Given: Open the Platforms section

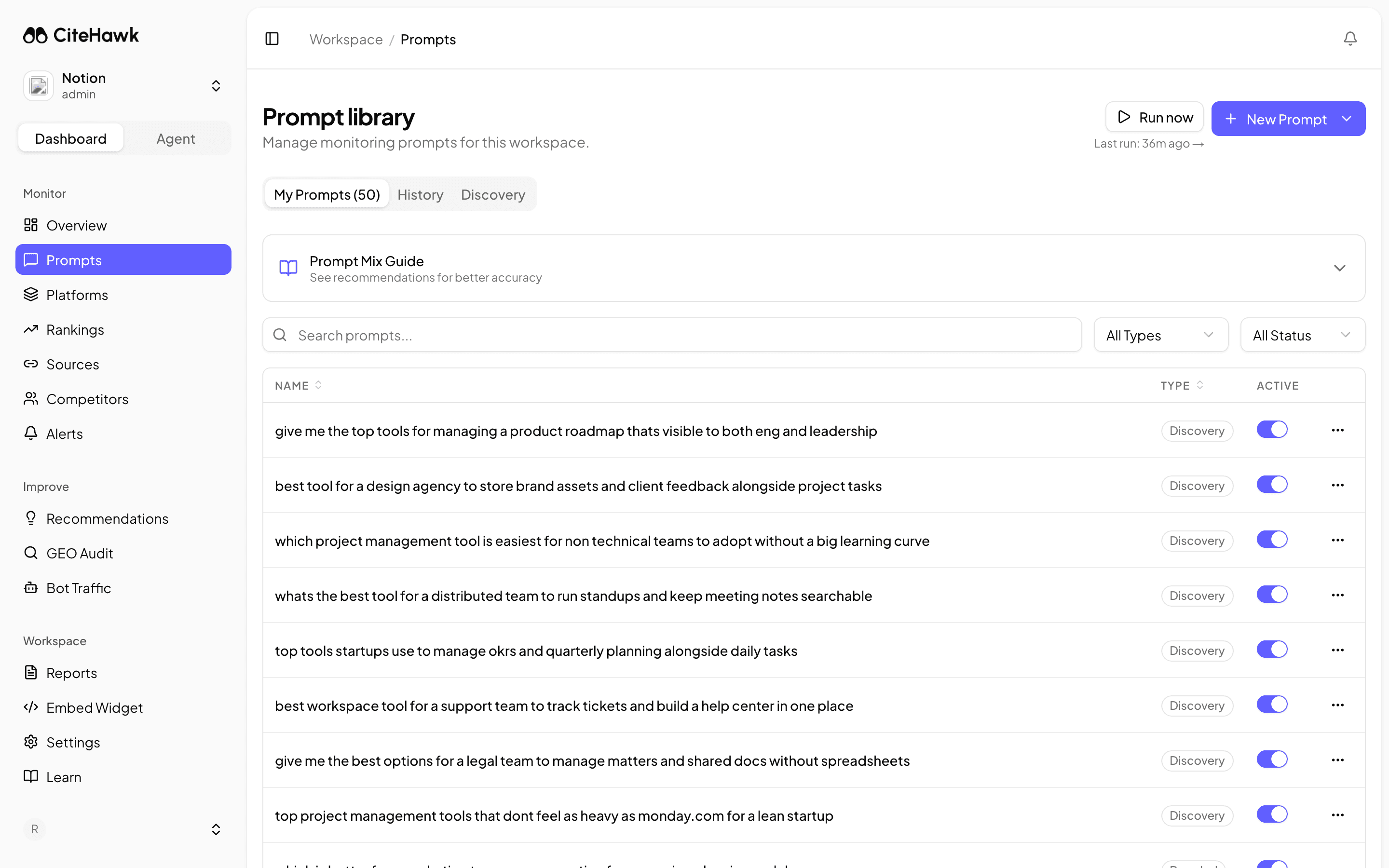Looking at the screenshot, I should click(123, 295).
